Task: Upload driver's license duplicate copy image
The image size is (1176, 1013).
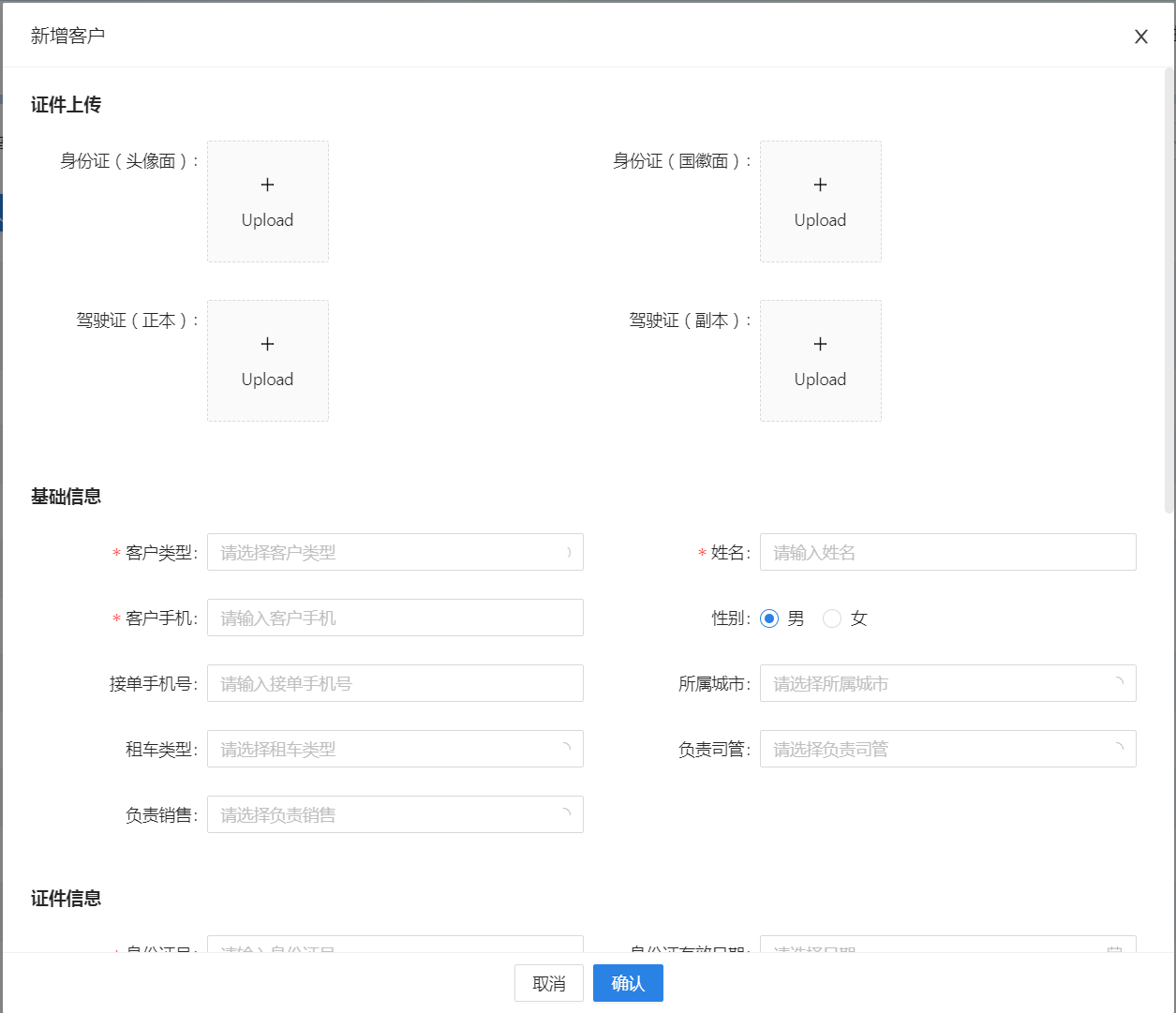Action: point(820,361)
